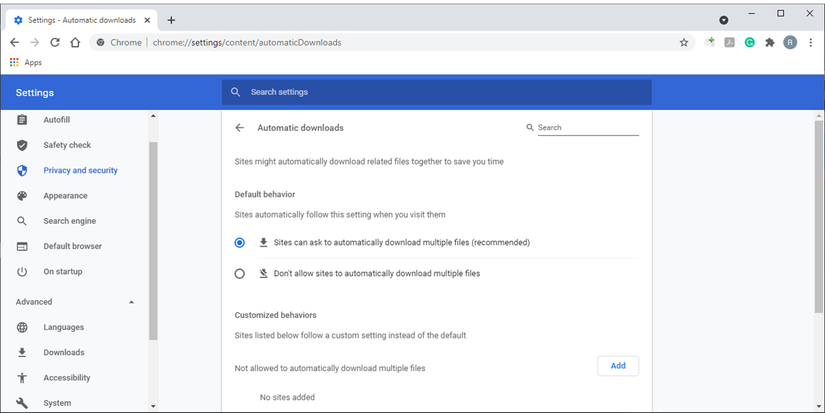
Task: Open System settings in sidebar
Action: [57, 403]
